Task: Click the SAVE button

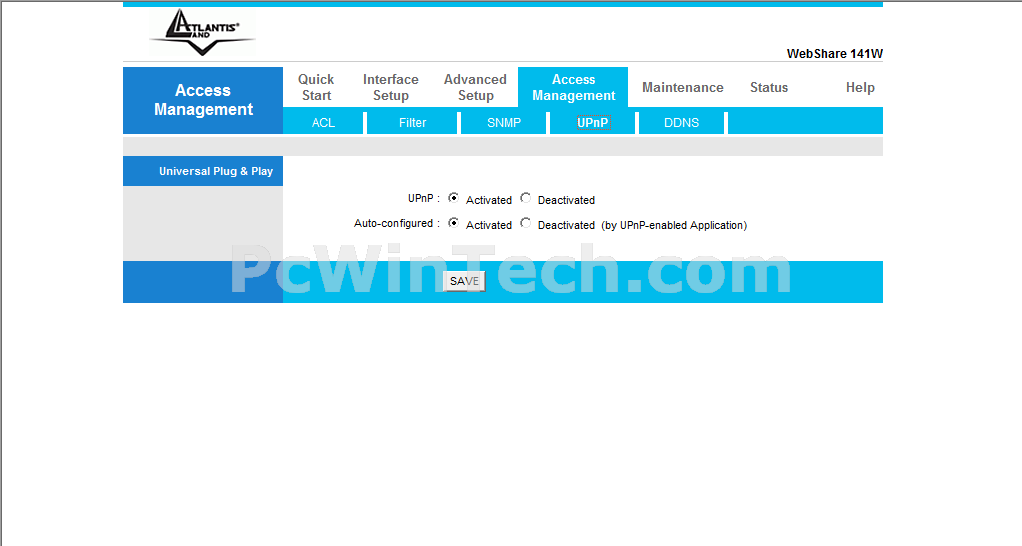Action: click(x=464, y=281)
